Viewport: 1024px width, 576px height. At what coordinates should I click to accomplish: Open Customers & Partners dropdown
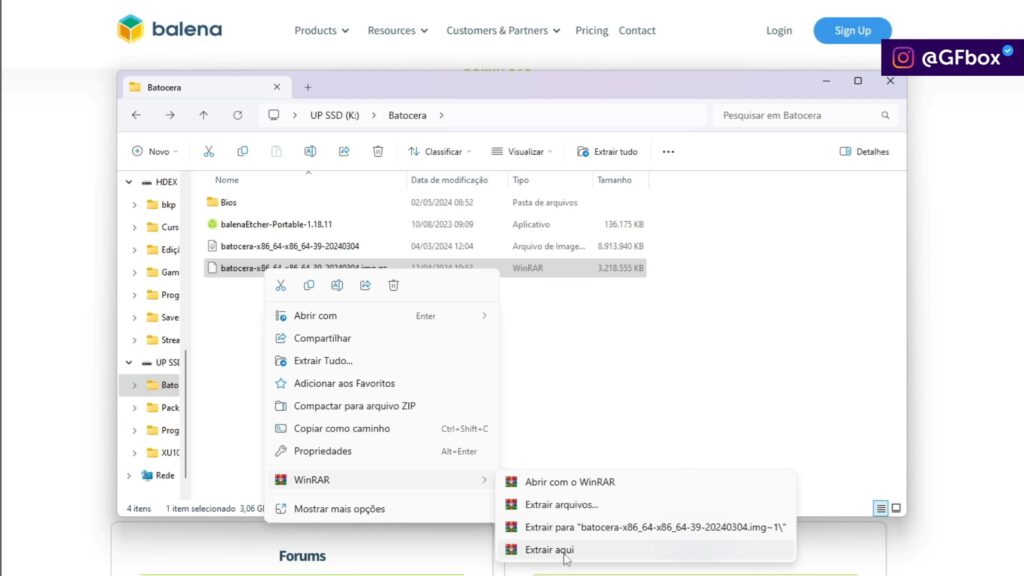pos(503,31)
